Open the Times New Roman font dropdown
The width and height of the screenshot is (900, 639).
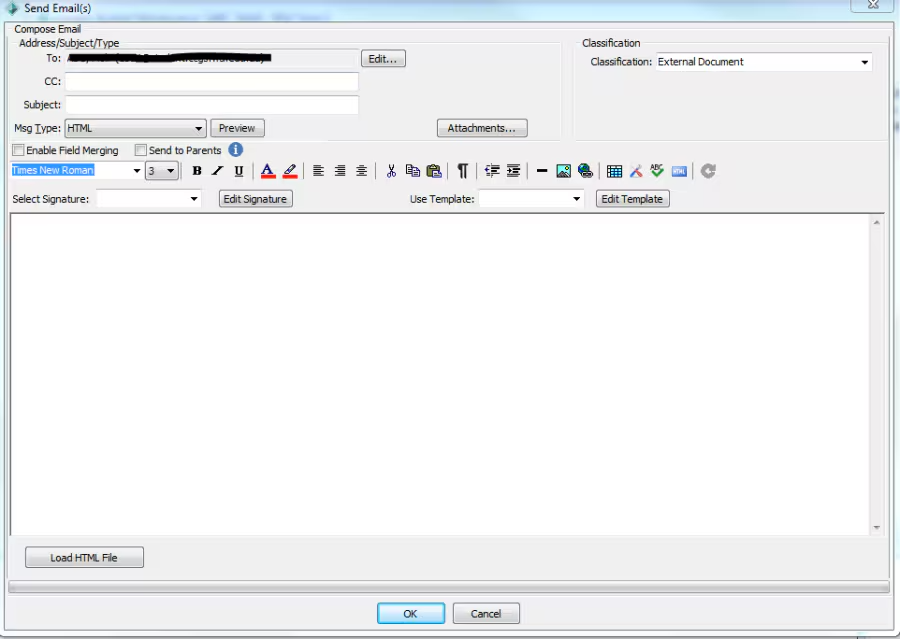point(137,171)
